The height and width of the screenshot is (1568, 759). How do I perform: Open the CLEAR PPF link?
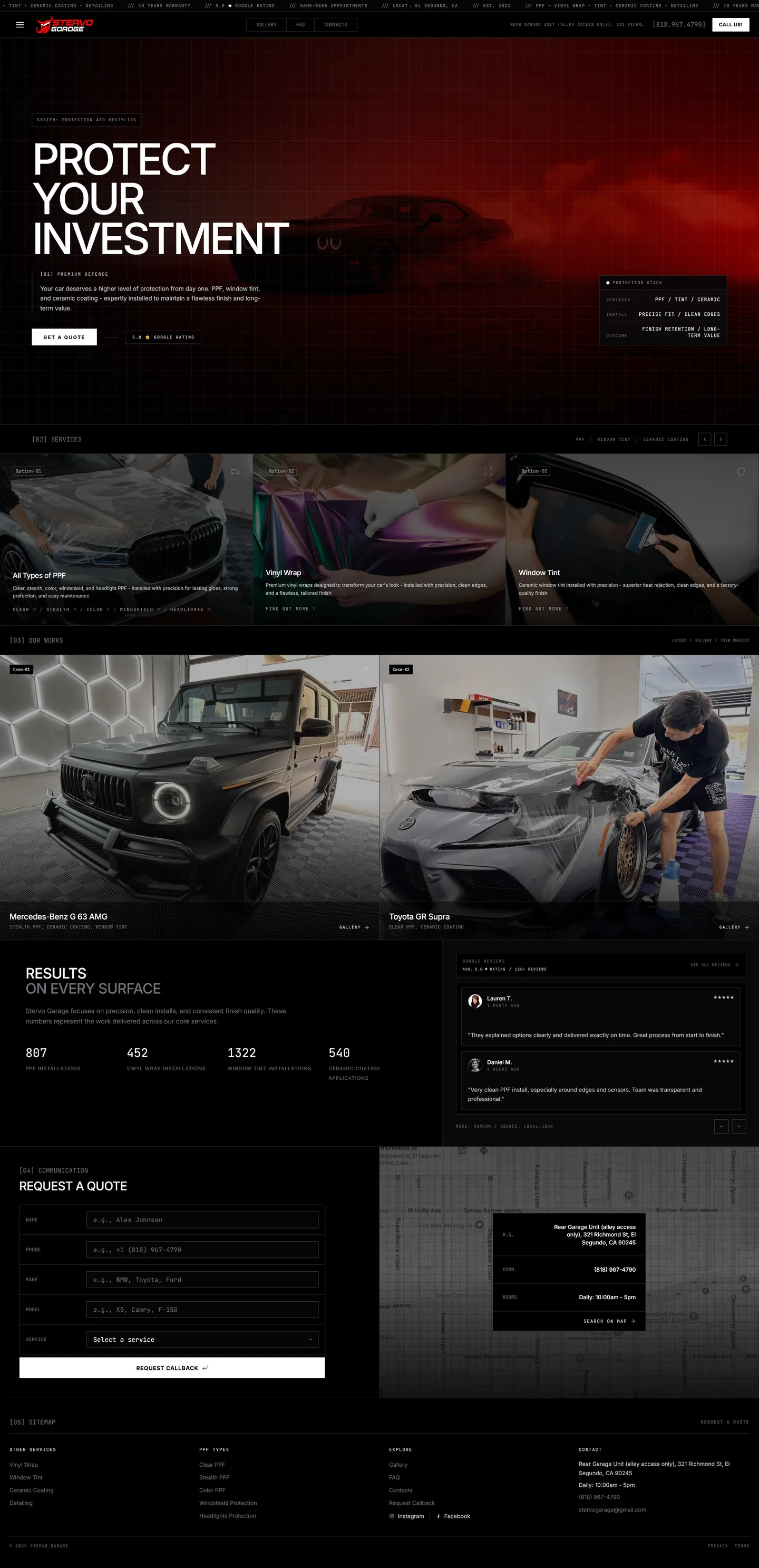(24, 609)
